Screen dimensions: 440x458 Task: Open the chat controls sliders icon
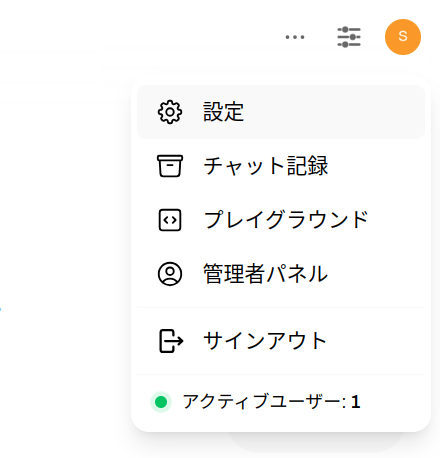click(x=349, y=37)
